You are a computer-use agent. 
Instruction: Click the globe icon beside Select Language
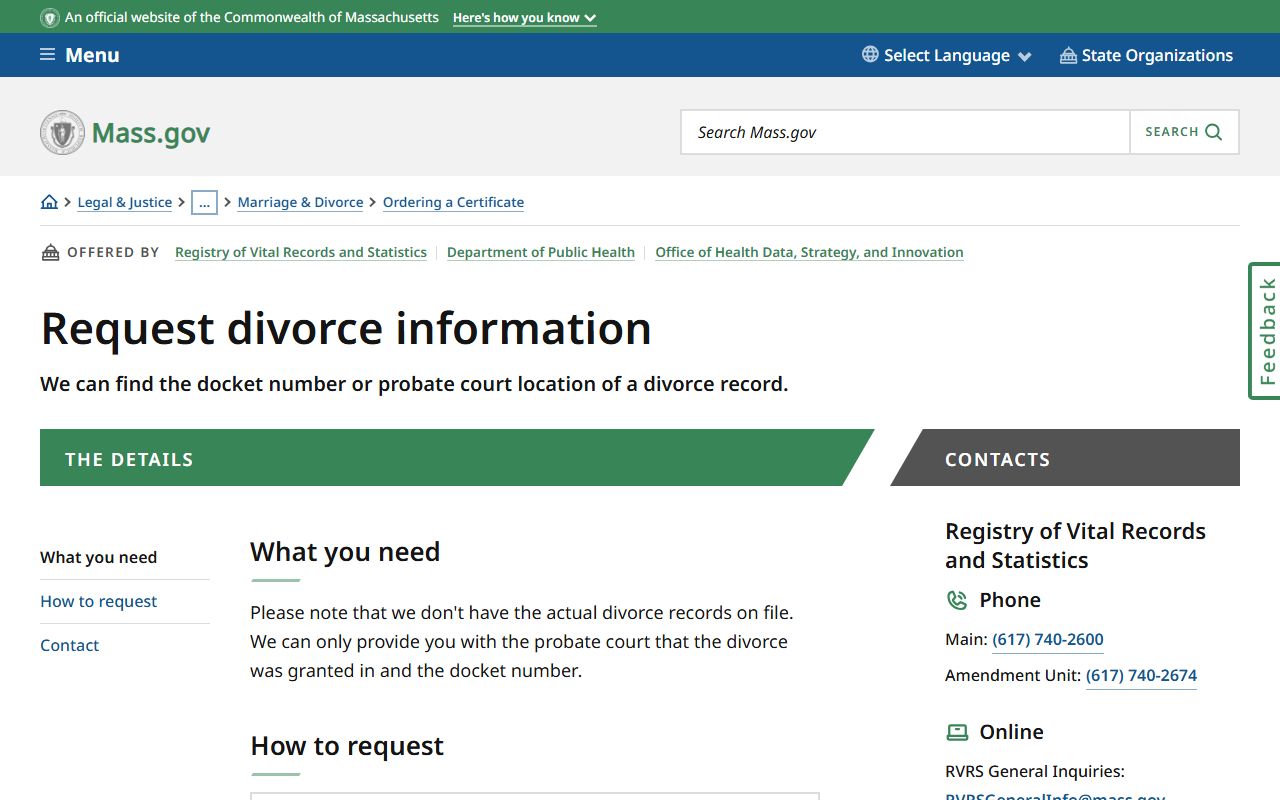click(870, 54)
